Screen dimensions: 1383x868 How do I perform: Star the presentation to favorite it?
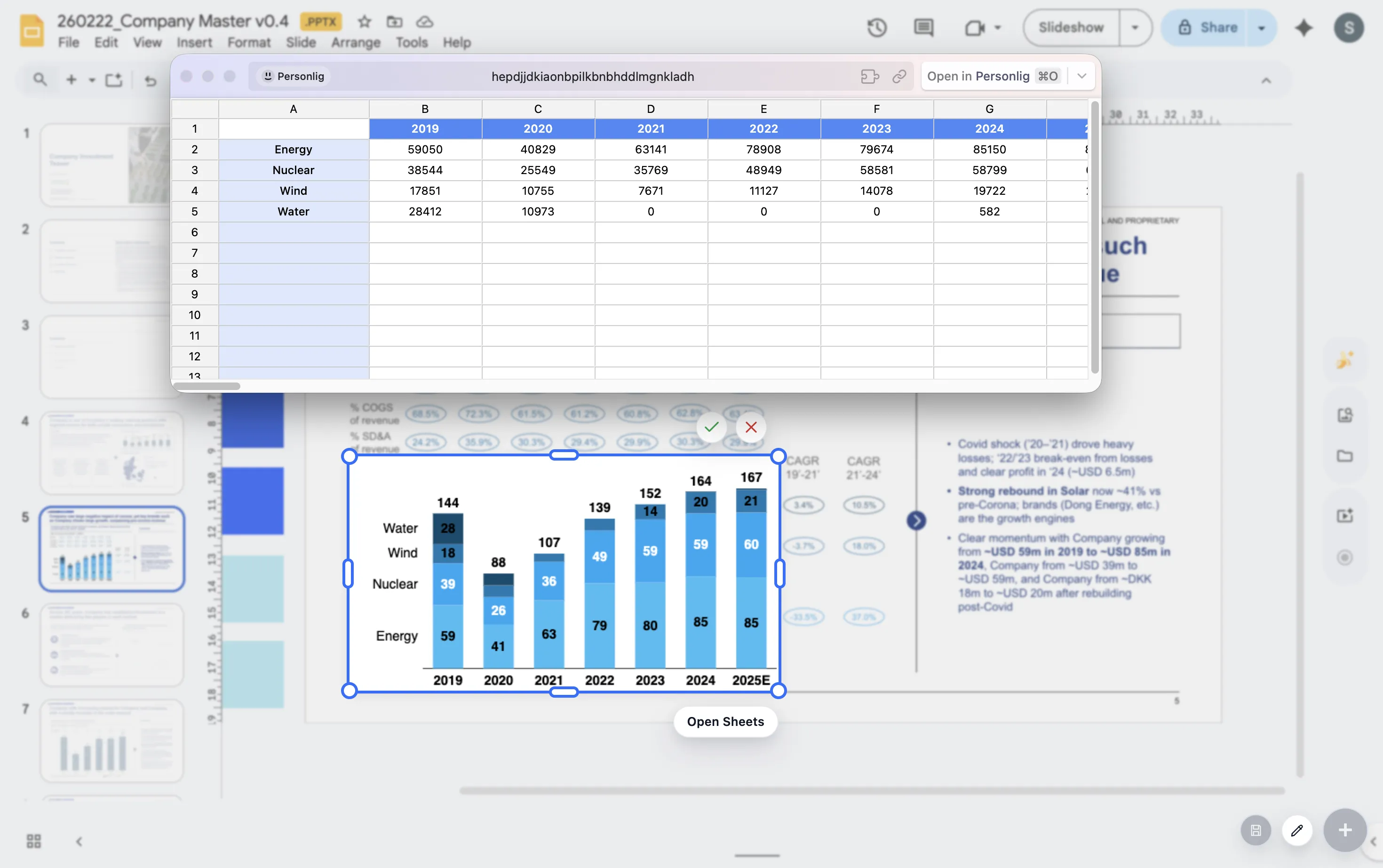pos(364,23)
